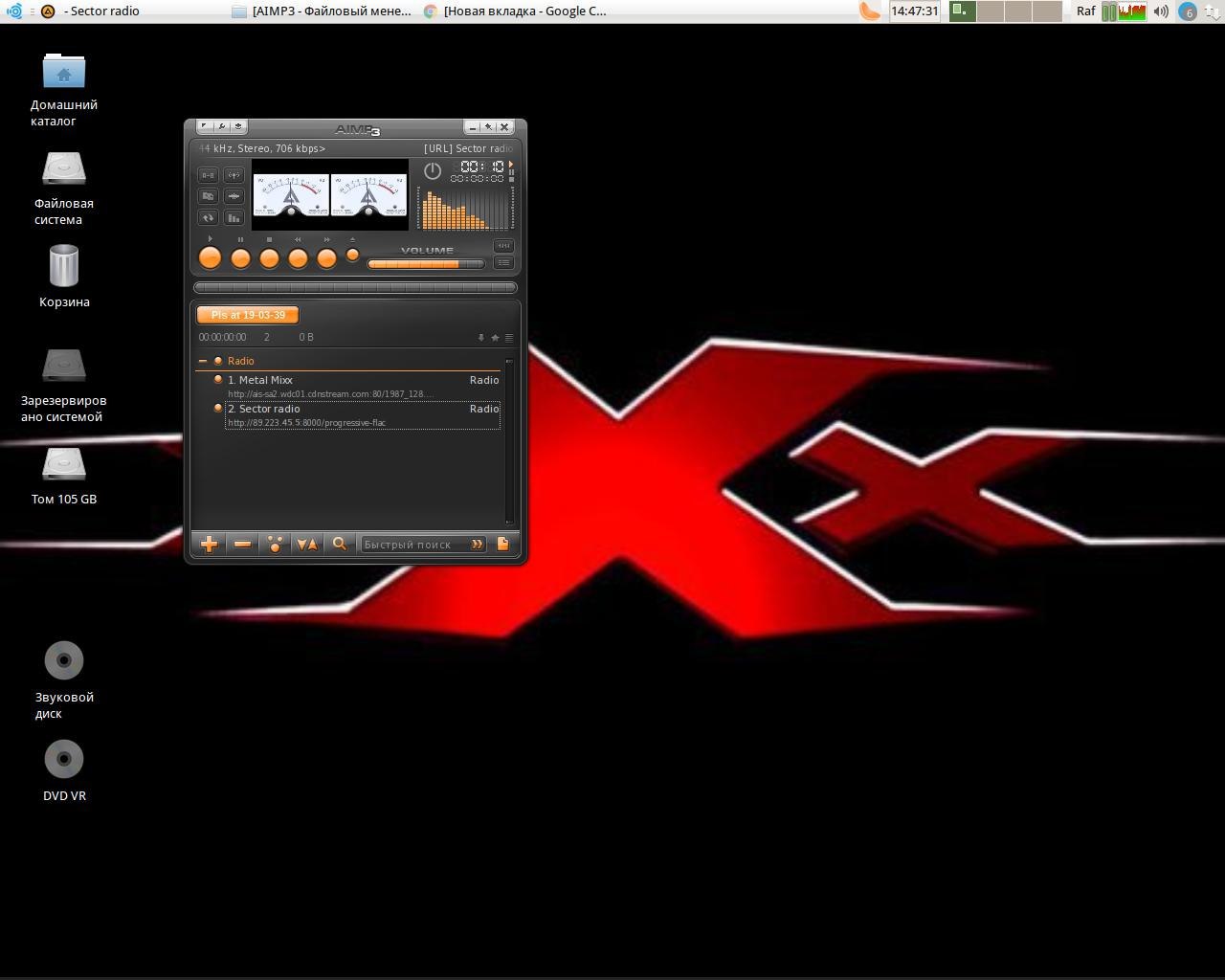The width and height of the screenshot is (1225, 980).
Task: Stop playback using the AIMP stop button
Action: coord(269,257)
